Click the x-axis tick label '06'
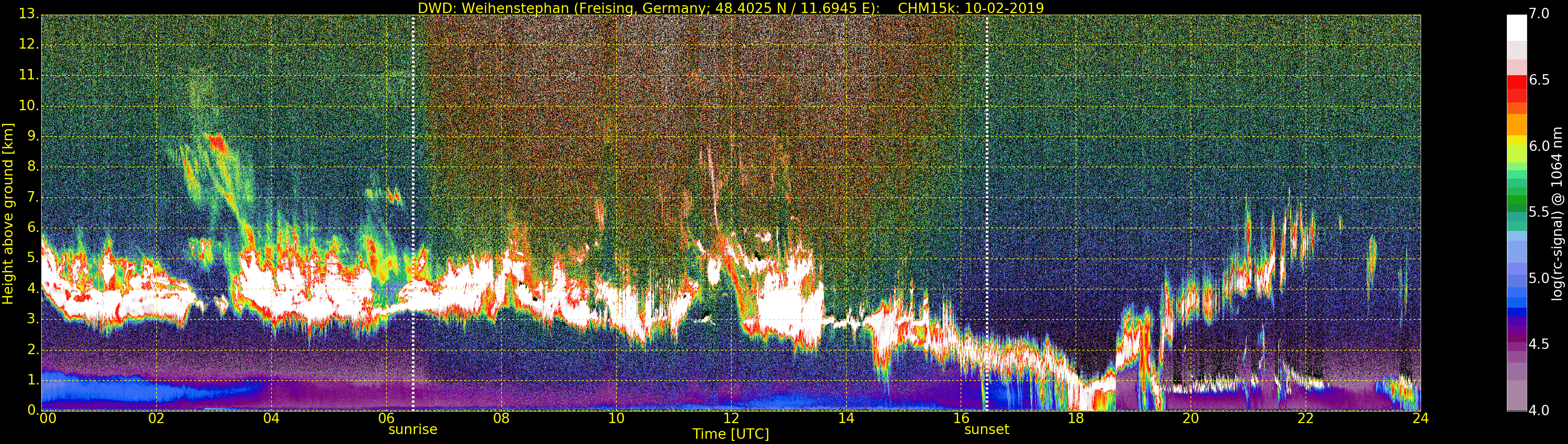Image resolution: width=1568 pixels, height=444 pixels. pos(386,418)
